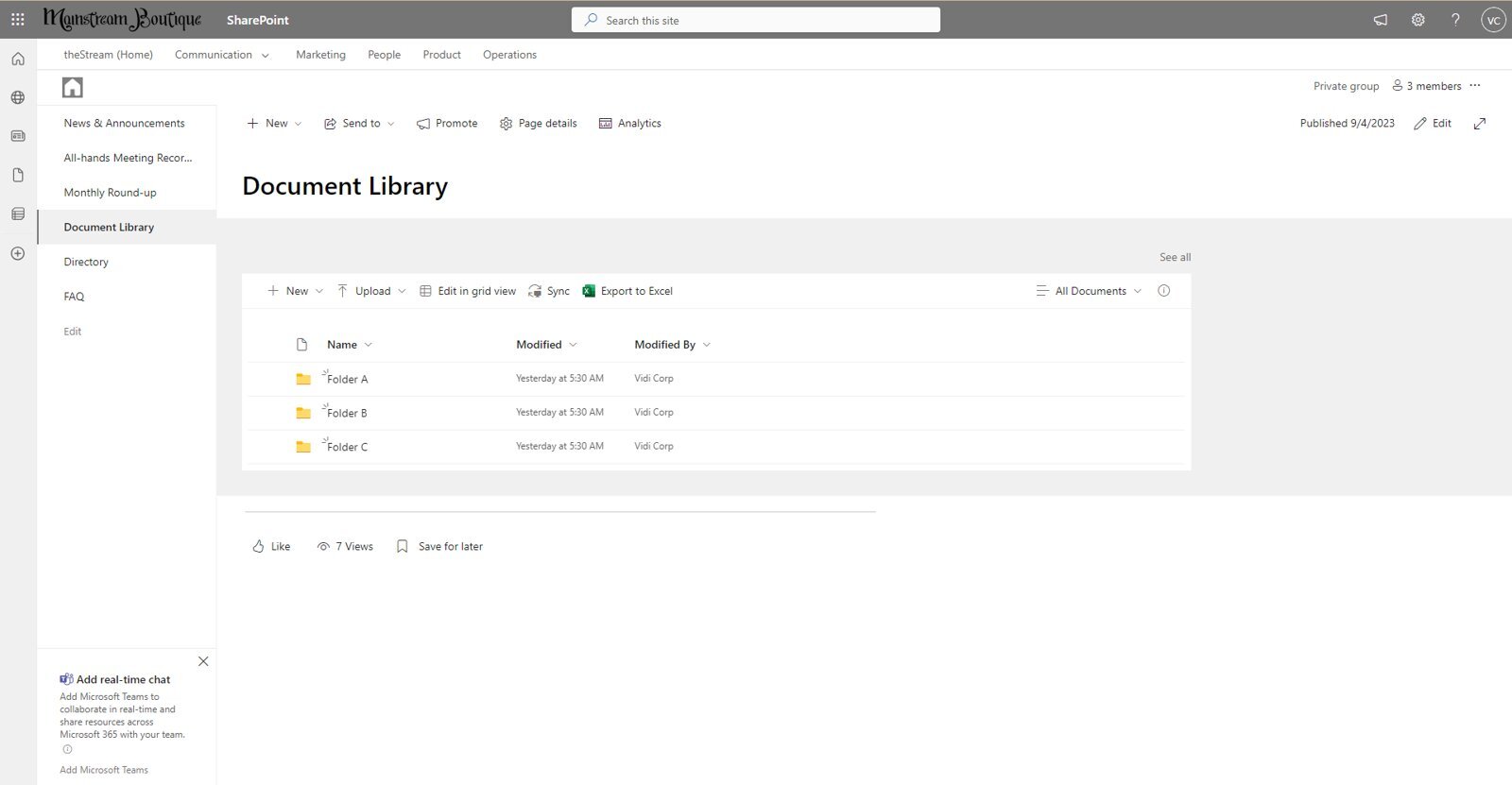
Task: Open the Name column sort menu
Action: pos(350,345)
